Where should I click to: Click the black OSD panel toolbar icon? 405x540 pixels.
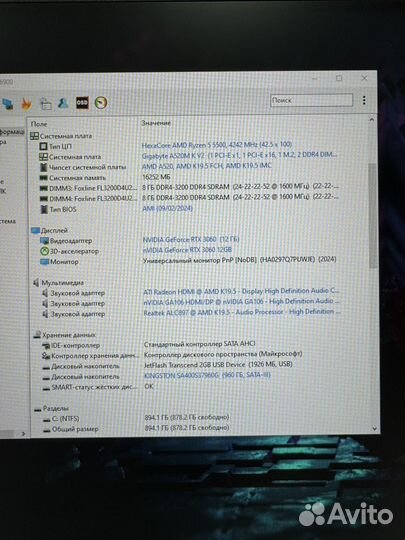point(82,103)
